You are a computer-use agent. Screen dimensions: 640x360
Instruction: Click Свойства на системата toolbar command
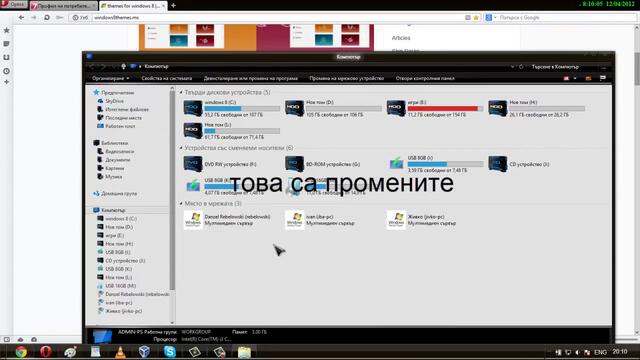point(167,78)
